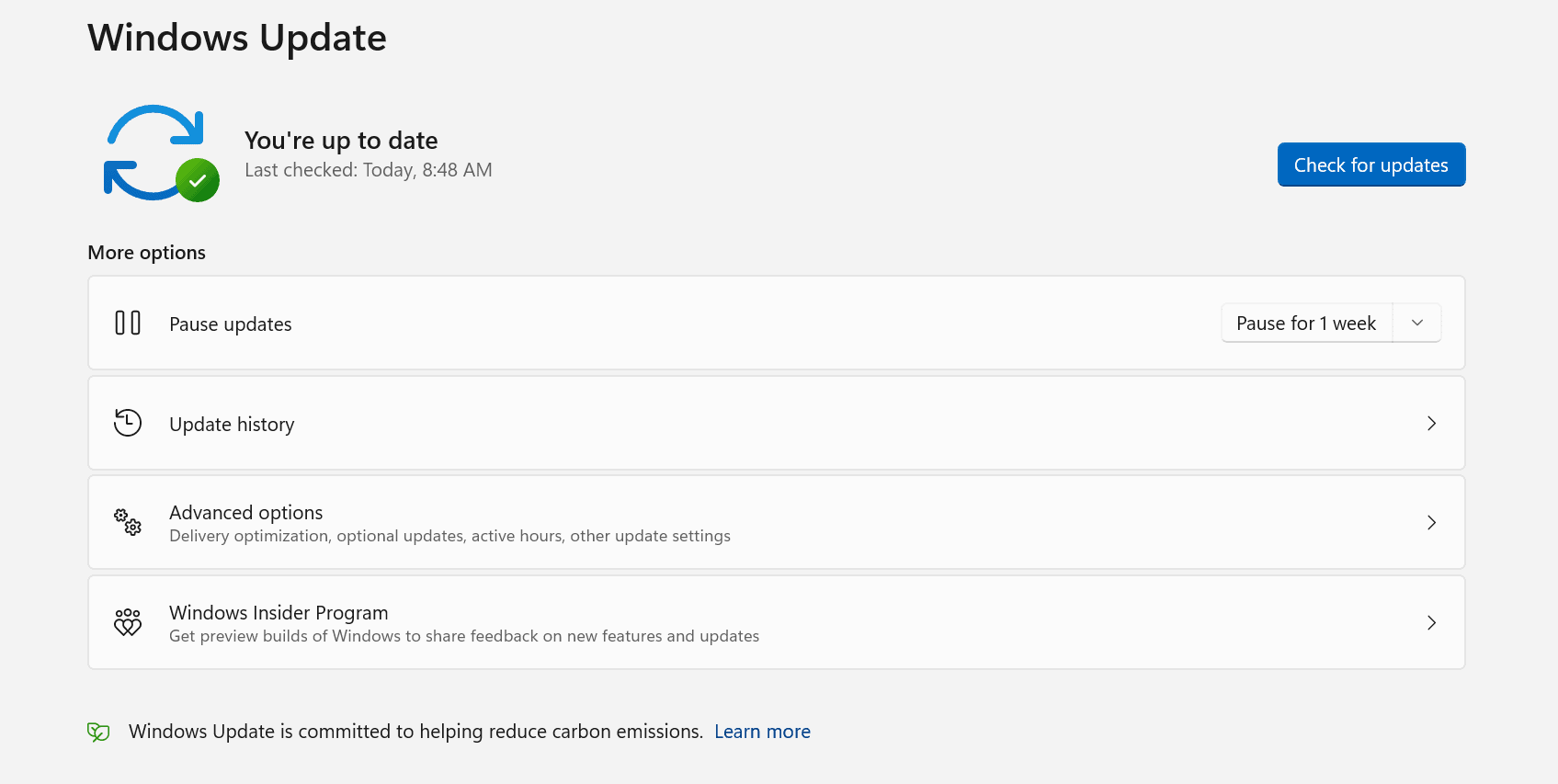This screenshot has height=784, width=1558.
Task: Click the Windows Insider Program hearts icon
Action: [x=128, y=622]
